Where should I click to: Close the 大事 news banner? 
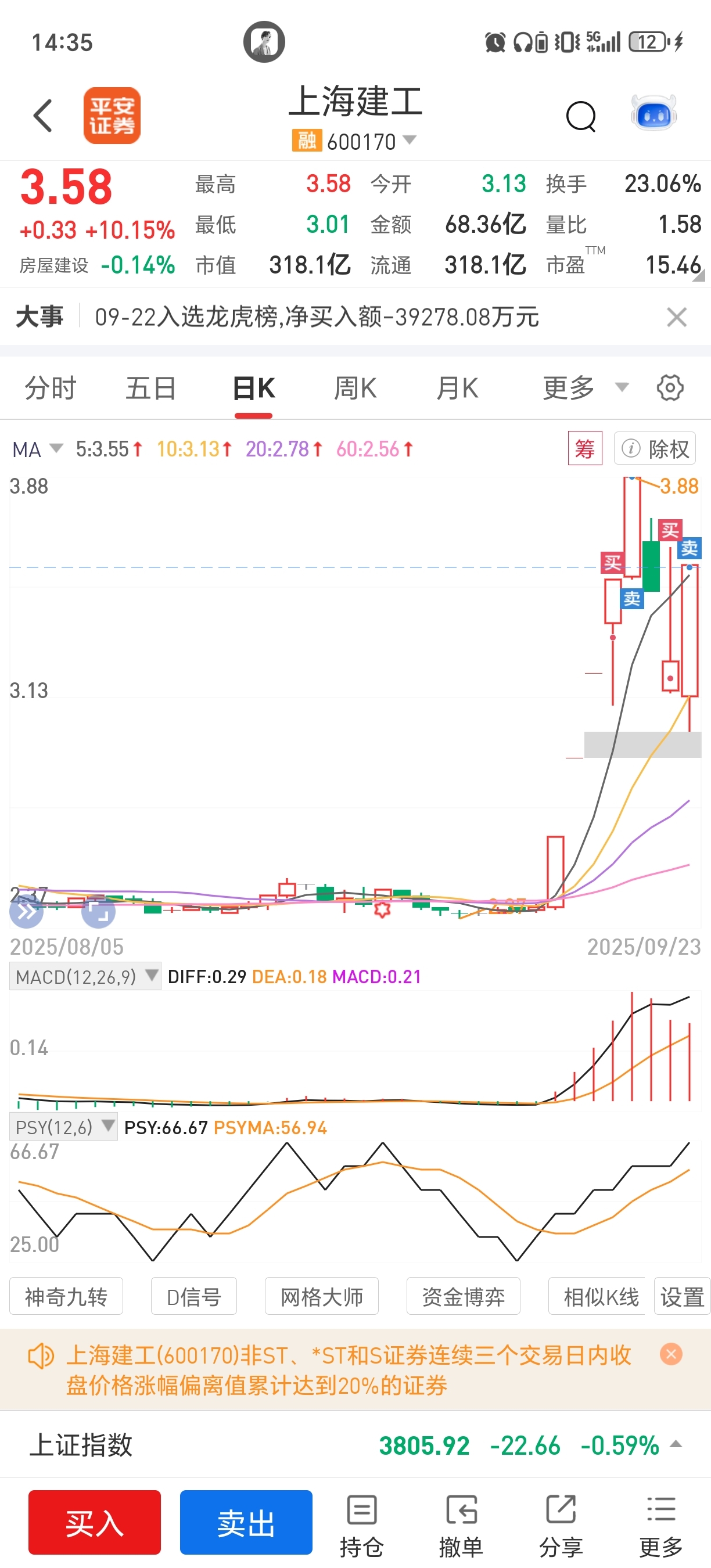tap(676, 317)
